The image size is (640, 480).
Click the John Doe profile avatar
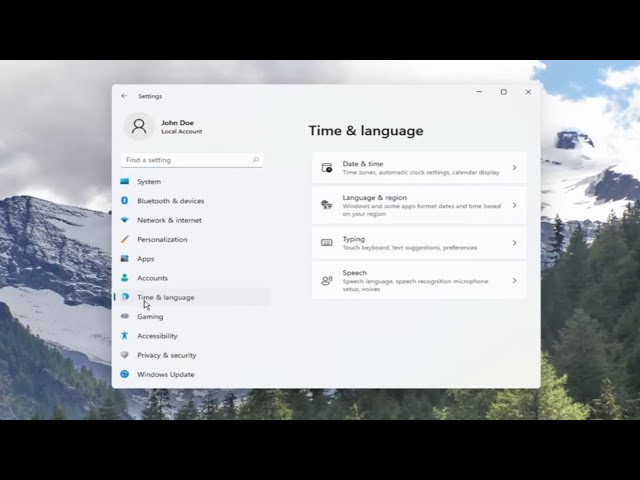[139, 127]
